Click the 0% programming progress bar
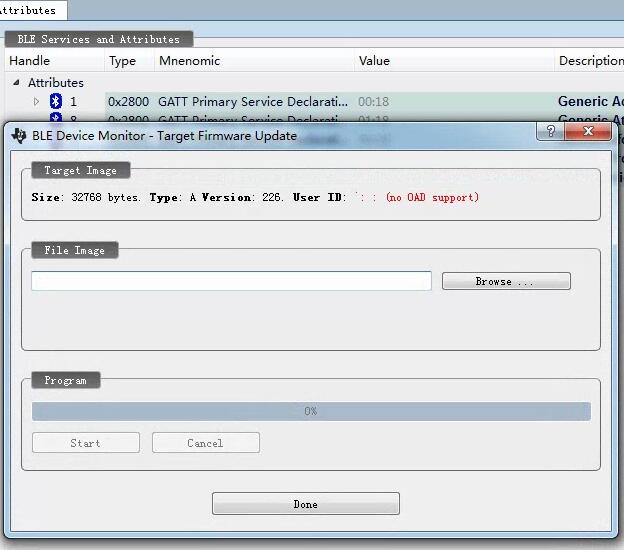This screenshot has width=624, height=550. tap(311, 411)
